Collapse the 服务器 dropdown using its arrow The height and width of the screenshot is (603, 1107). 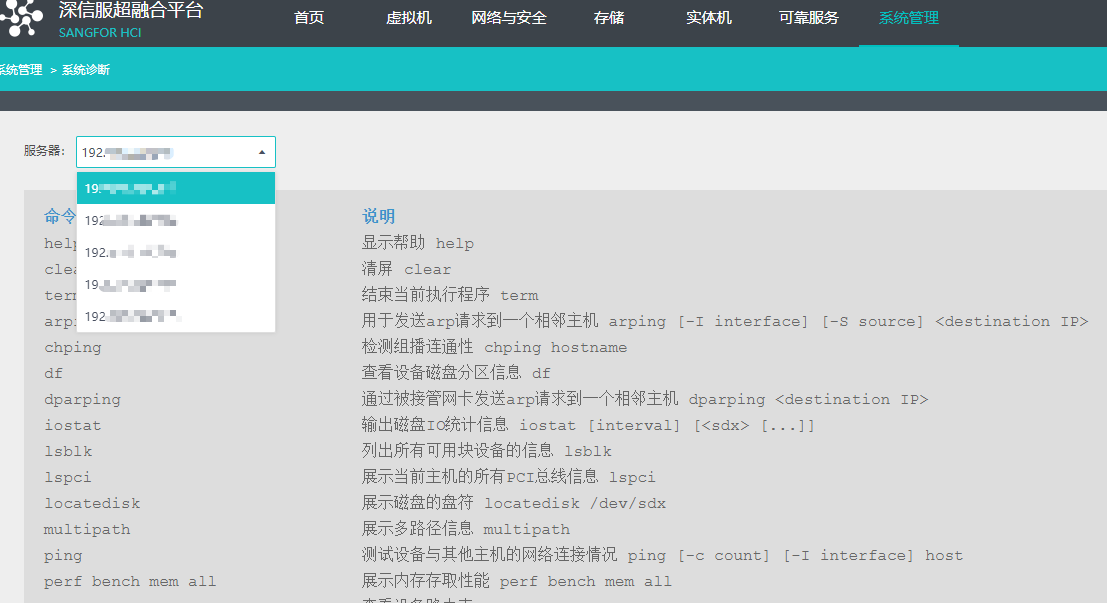point(262,152)
